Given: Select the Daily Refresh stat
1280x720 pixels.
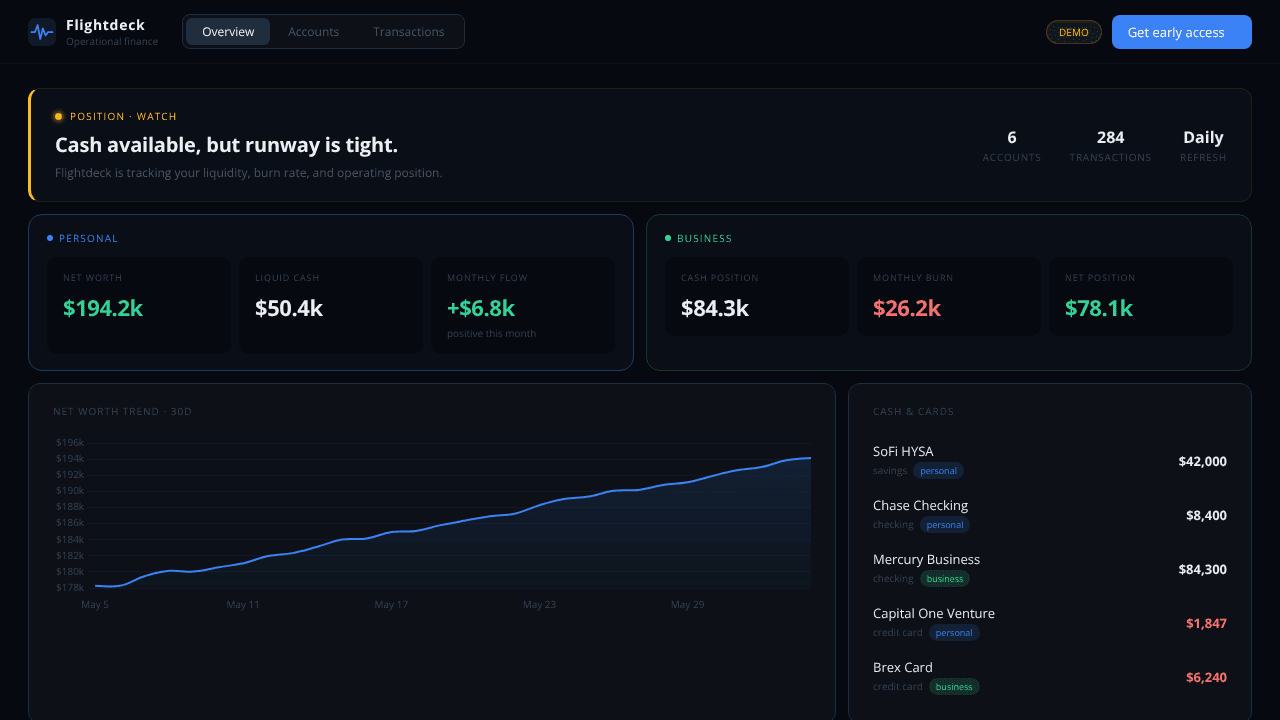Looking at the screenshot, I should [1203, 145].
